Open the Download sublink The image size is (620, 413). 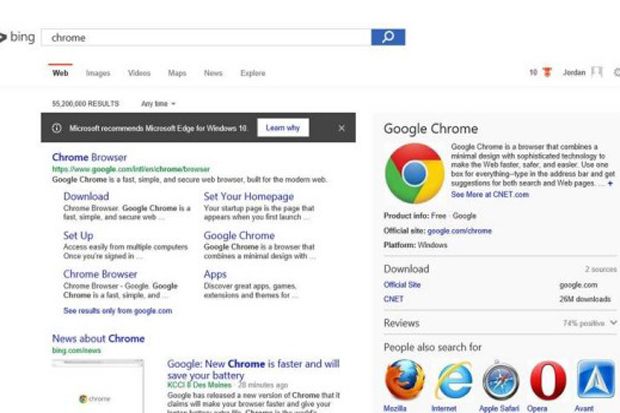pos(86,196)
